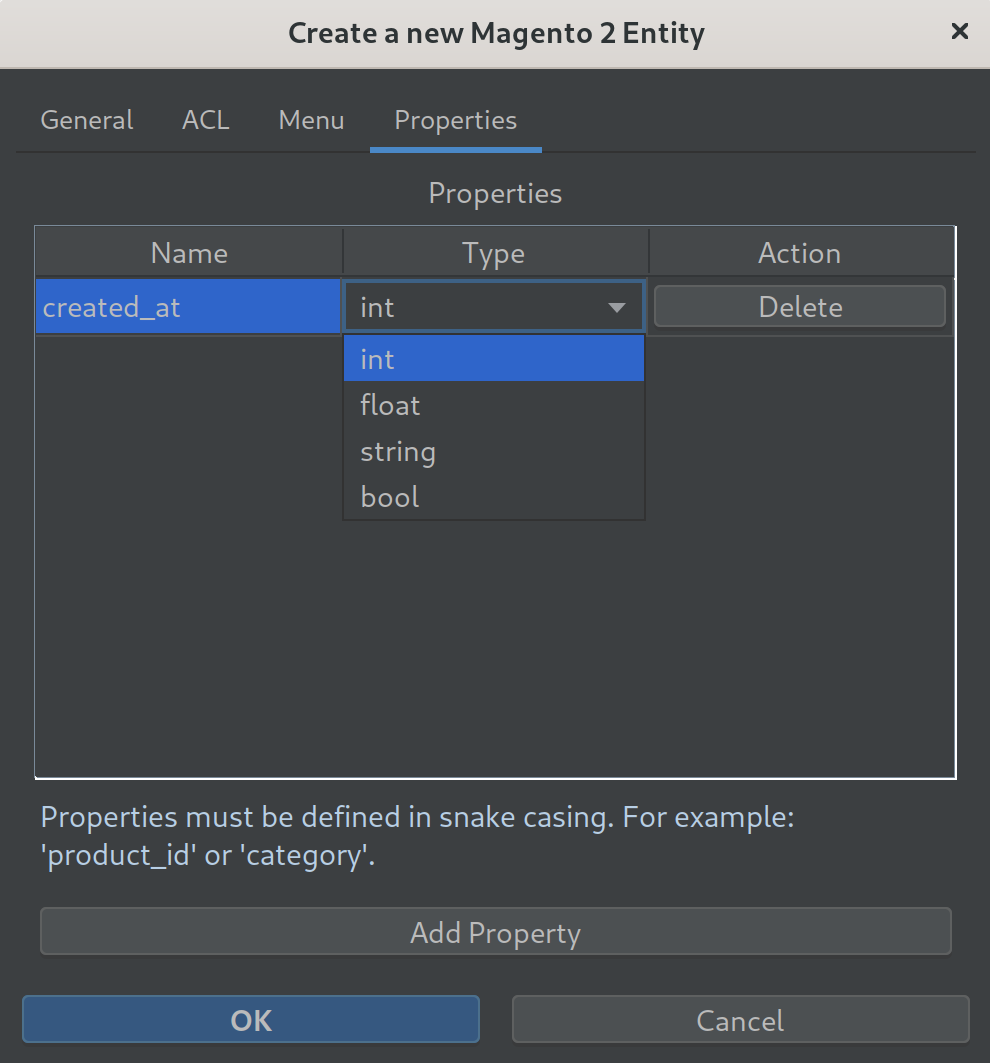Open the ACL tab

point(205,121)
